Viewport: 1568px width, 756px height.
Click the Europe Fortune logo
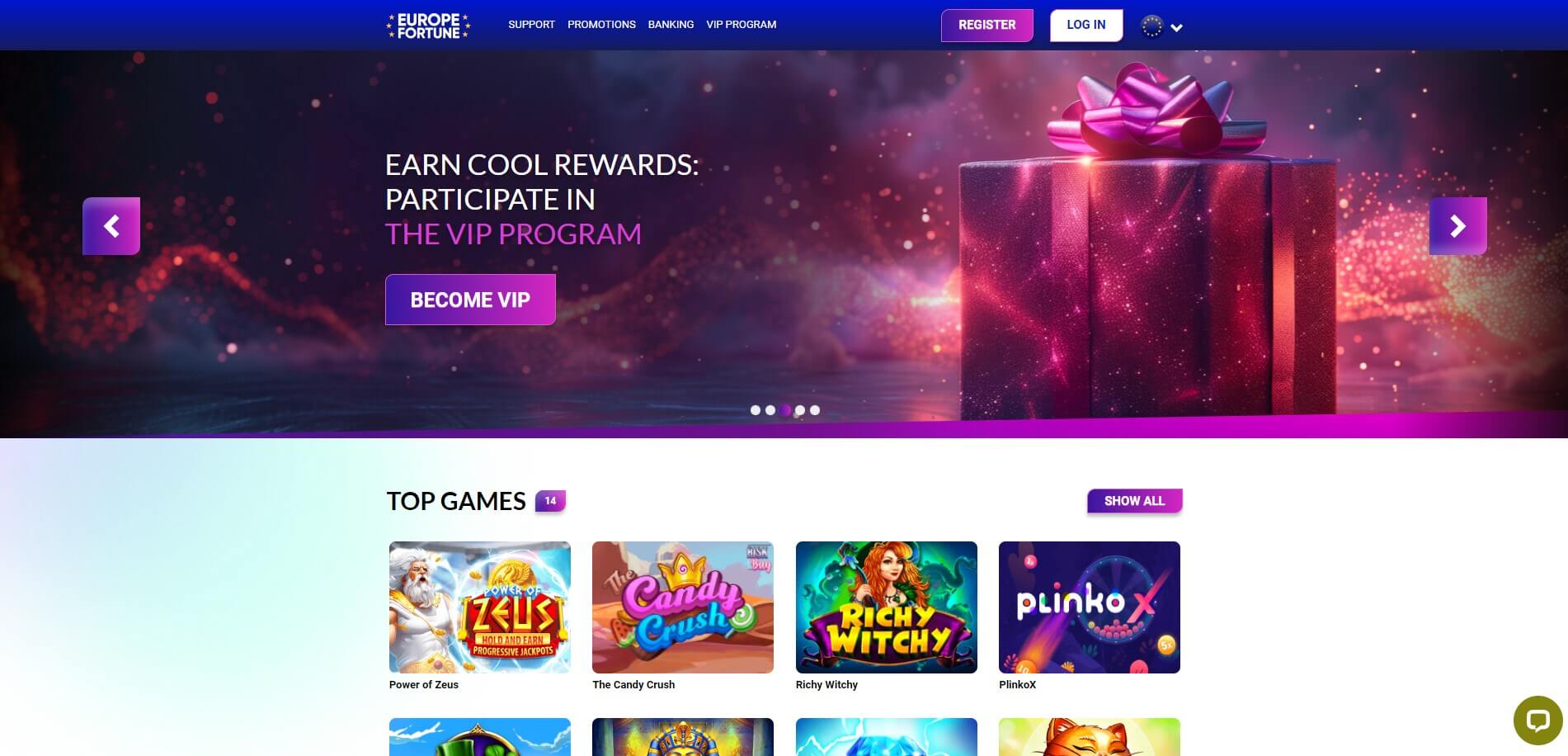[428, 26]
